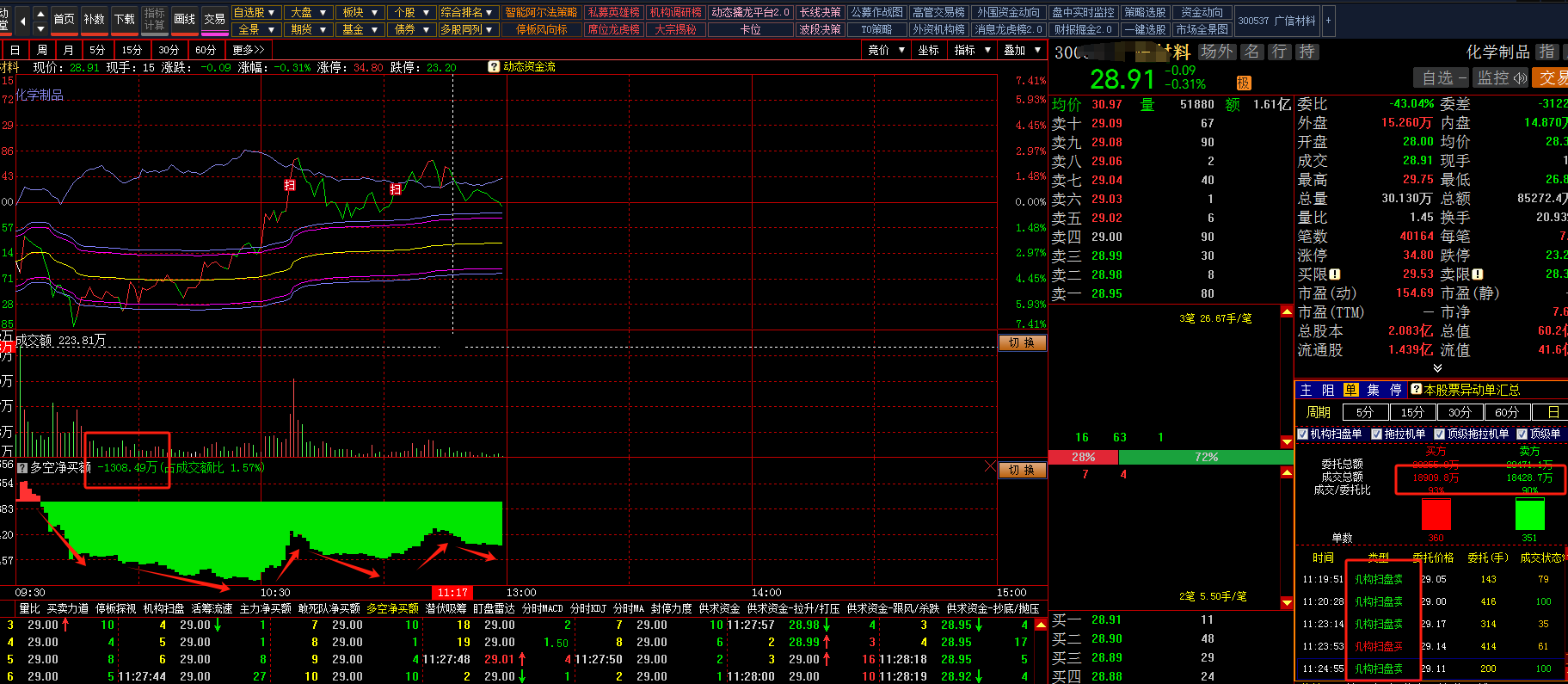Click the small down arrow stepper in toolbar
The image size is (1568, 684).
point(40,28)
